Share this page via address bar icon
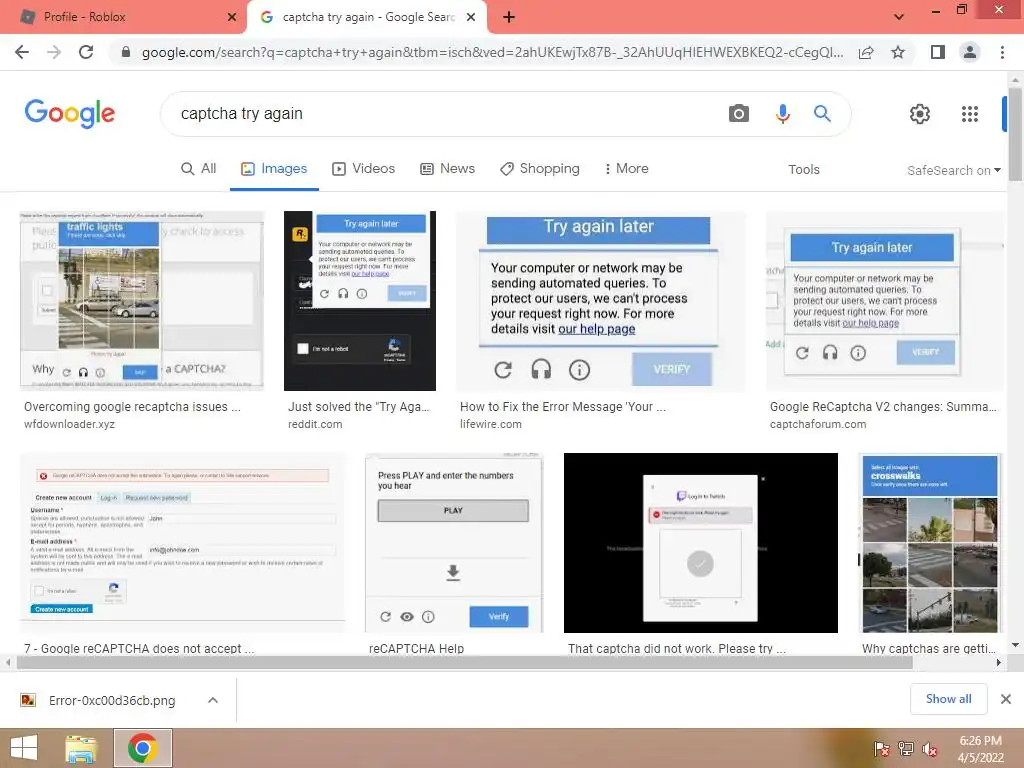Image resolution: width=1024 pixels, height=768 pixels. [866, 52]
